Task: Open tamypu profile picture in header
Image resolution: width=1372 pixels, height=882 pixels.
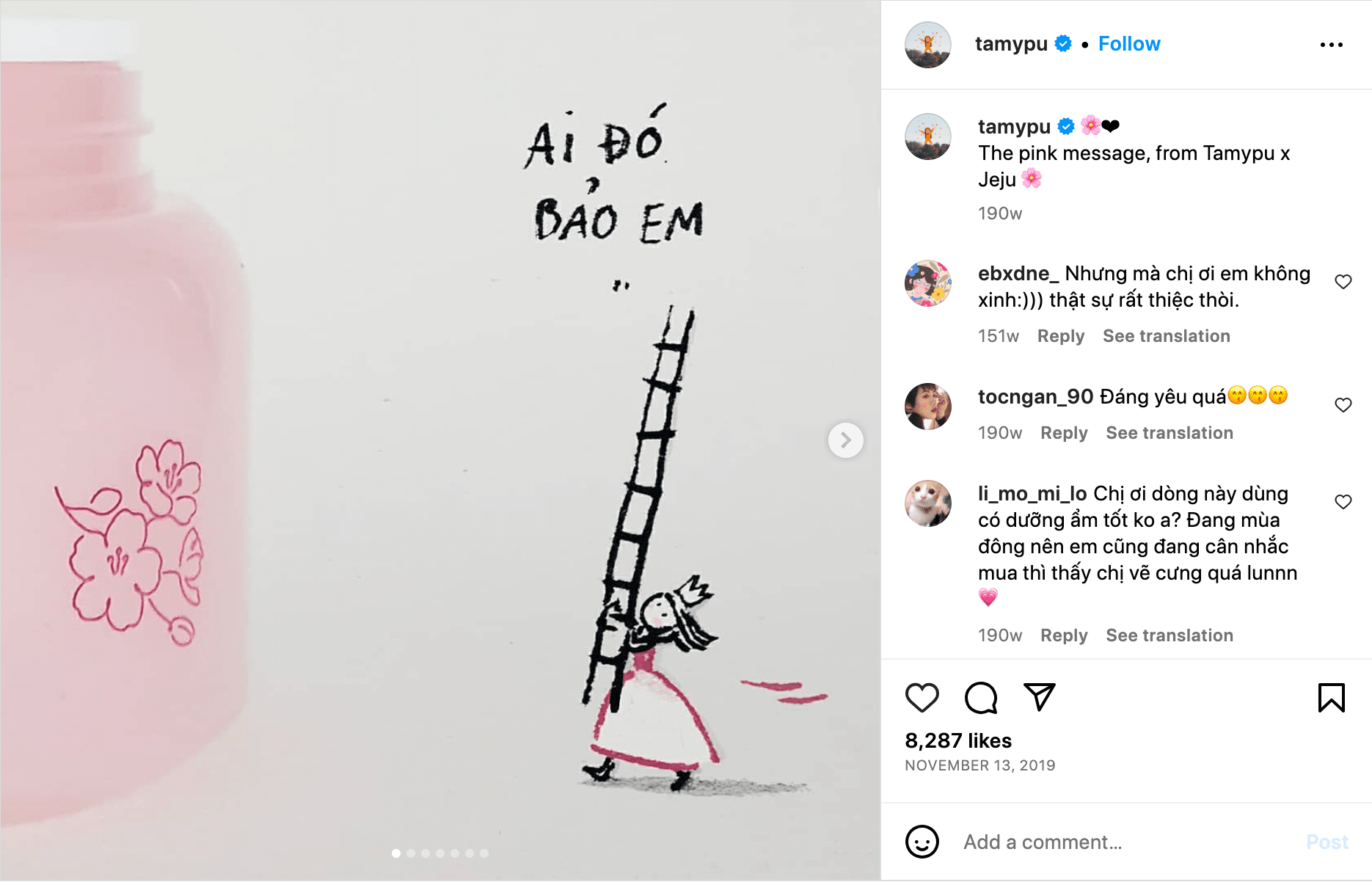Action: point(928,45)
